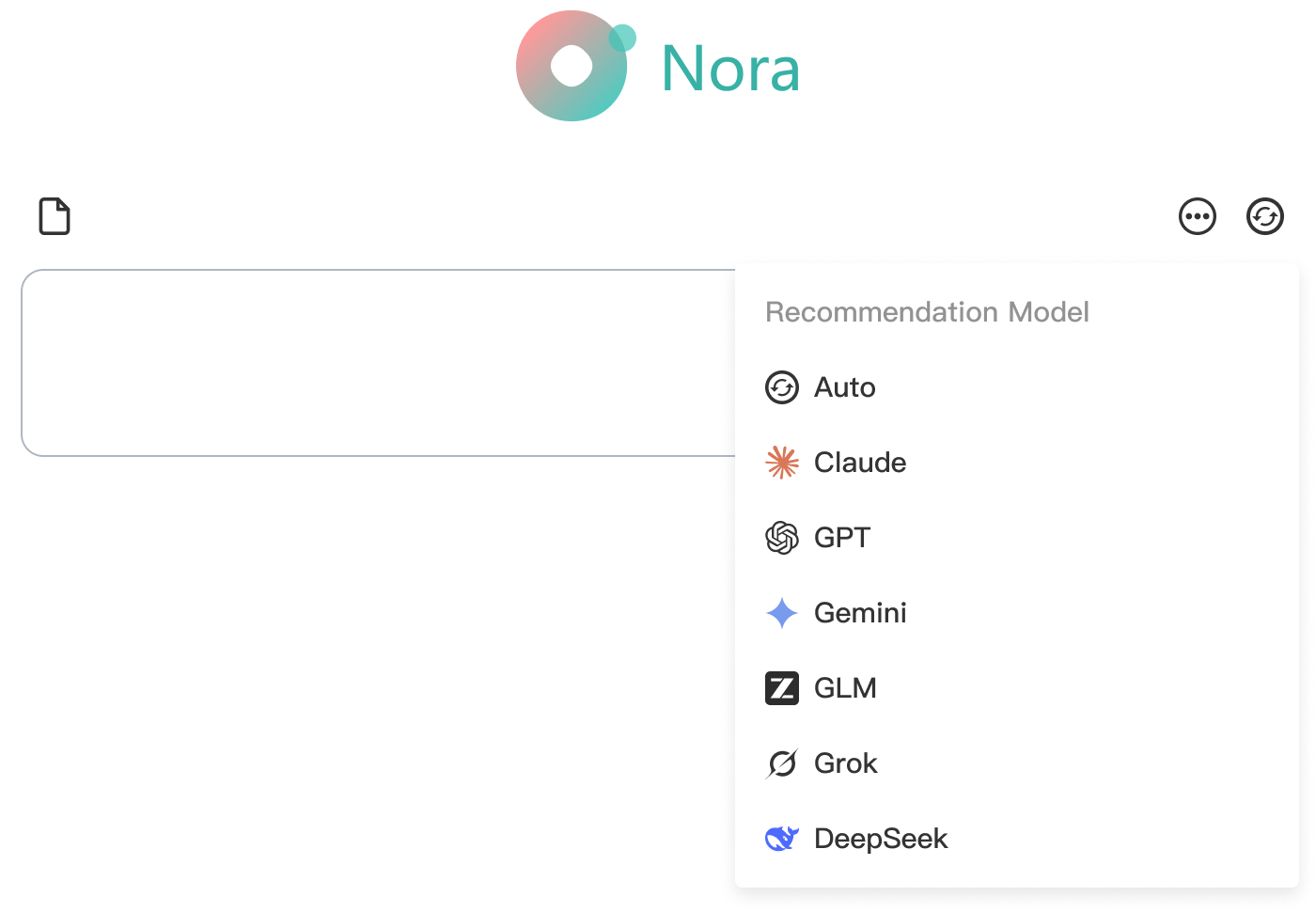Click the model refresh icon top right
Viewport: 1316px width, 912px height.
pos(1264,216)
